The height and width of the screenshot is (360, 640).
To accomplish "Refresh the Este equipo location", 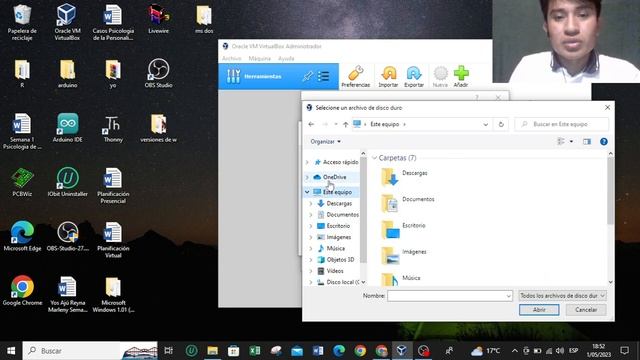I will [501, 124].
